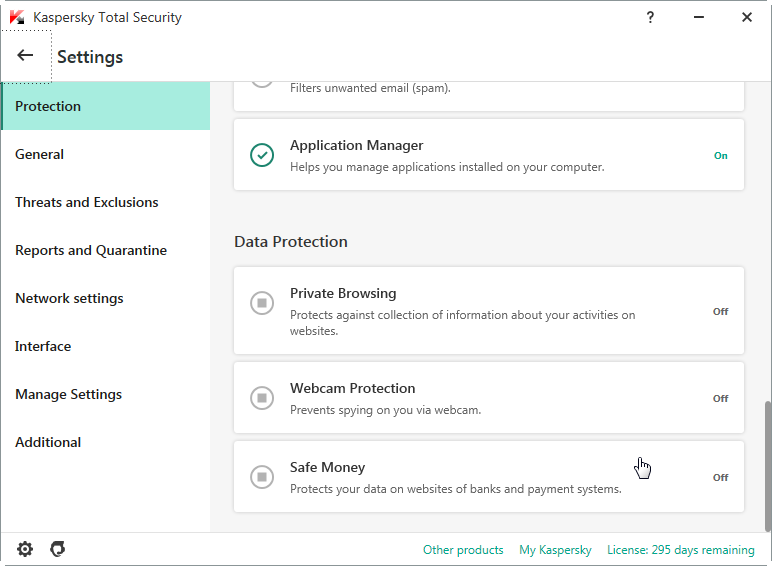Enable Private Browsing using its toggle
Viewport: 772px width, 566px height.
[x=261, y=302]
